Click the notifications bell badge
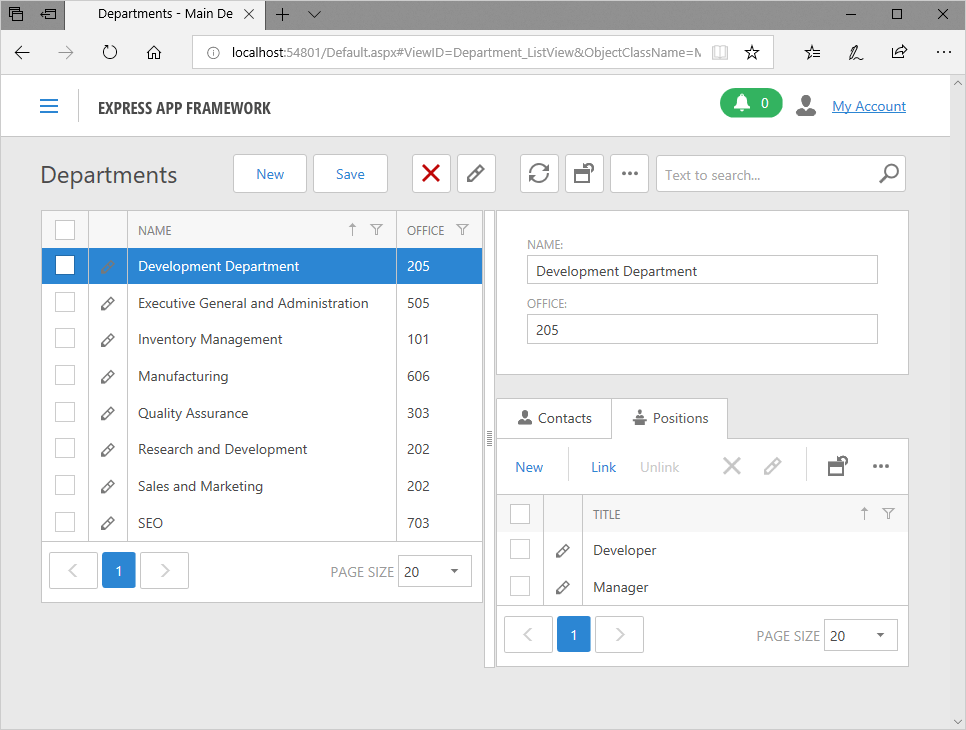Image resolution: width=966 pixels, height=730 pixels. [751, 104]
